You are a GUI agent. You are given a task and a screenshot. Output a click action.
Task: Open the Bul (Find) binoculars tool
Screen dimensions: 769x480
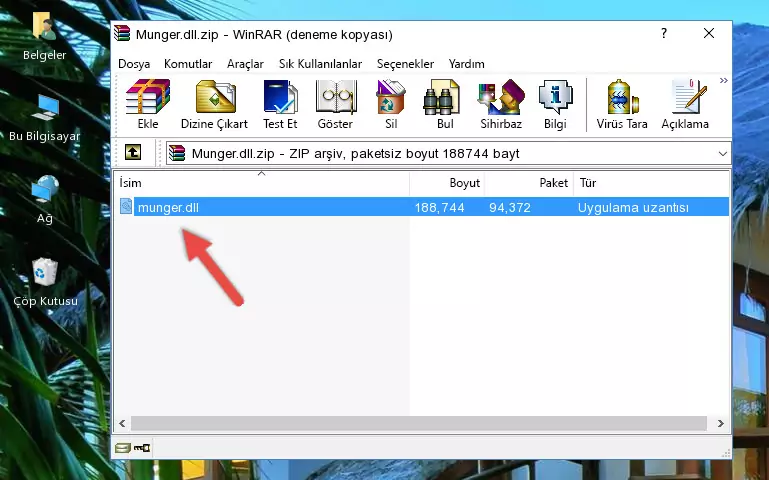[444, 104]
